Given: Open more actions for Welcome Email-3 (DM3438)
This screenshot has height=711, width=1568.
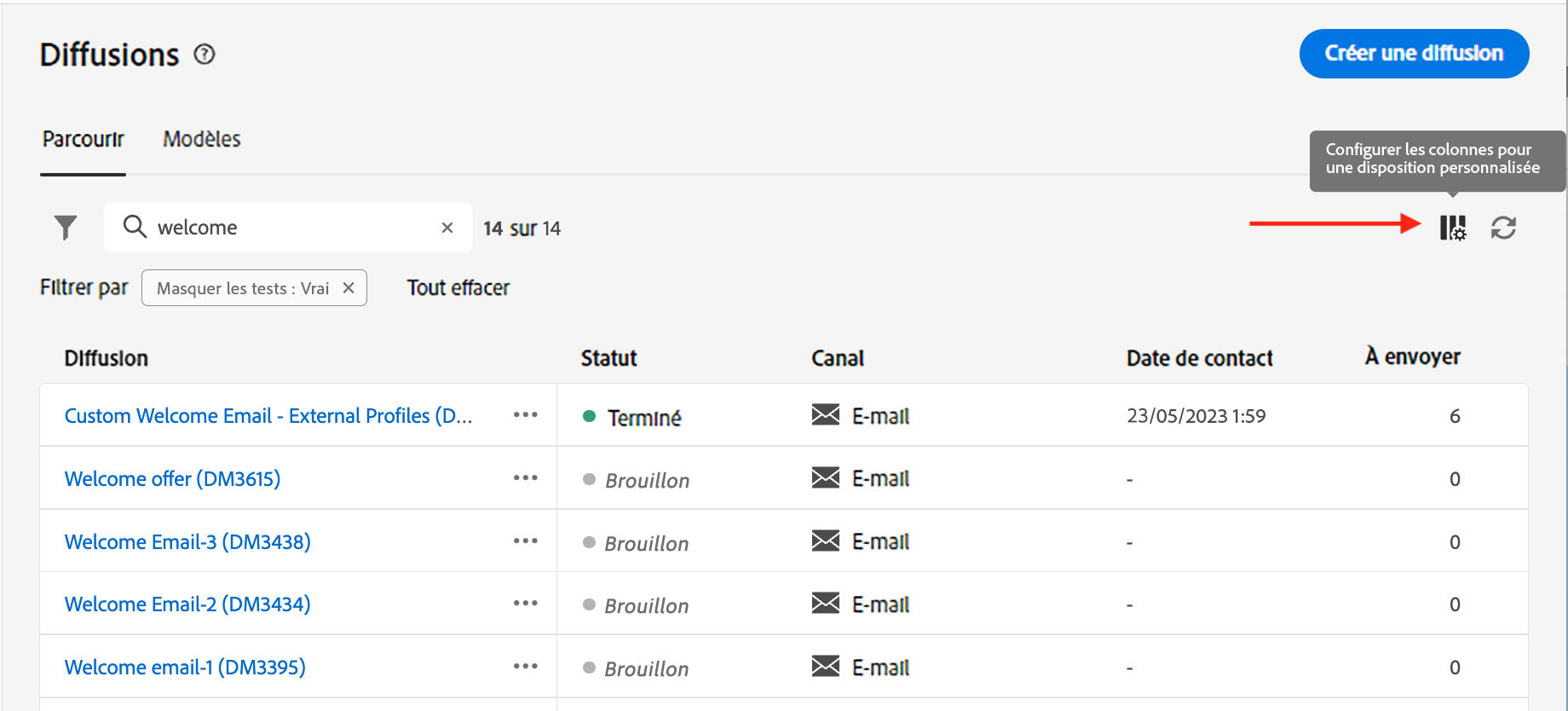Looking at the screenshot, I should (525, 541).
